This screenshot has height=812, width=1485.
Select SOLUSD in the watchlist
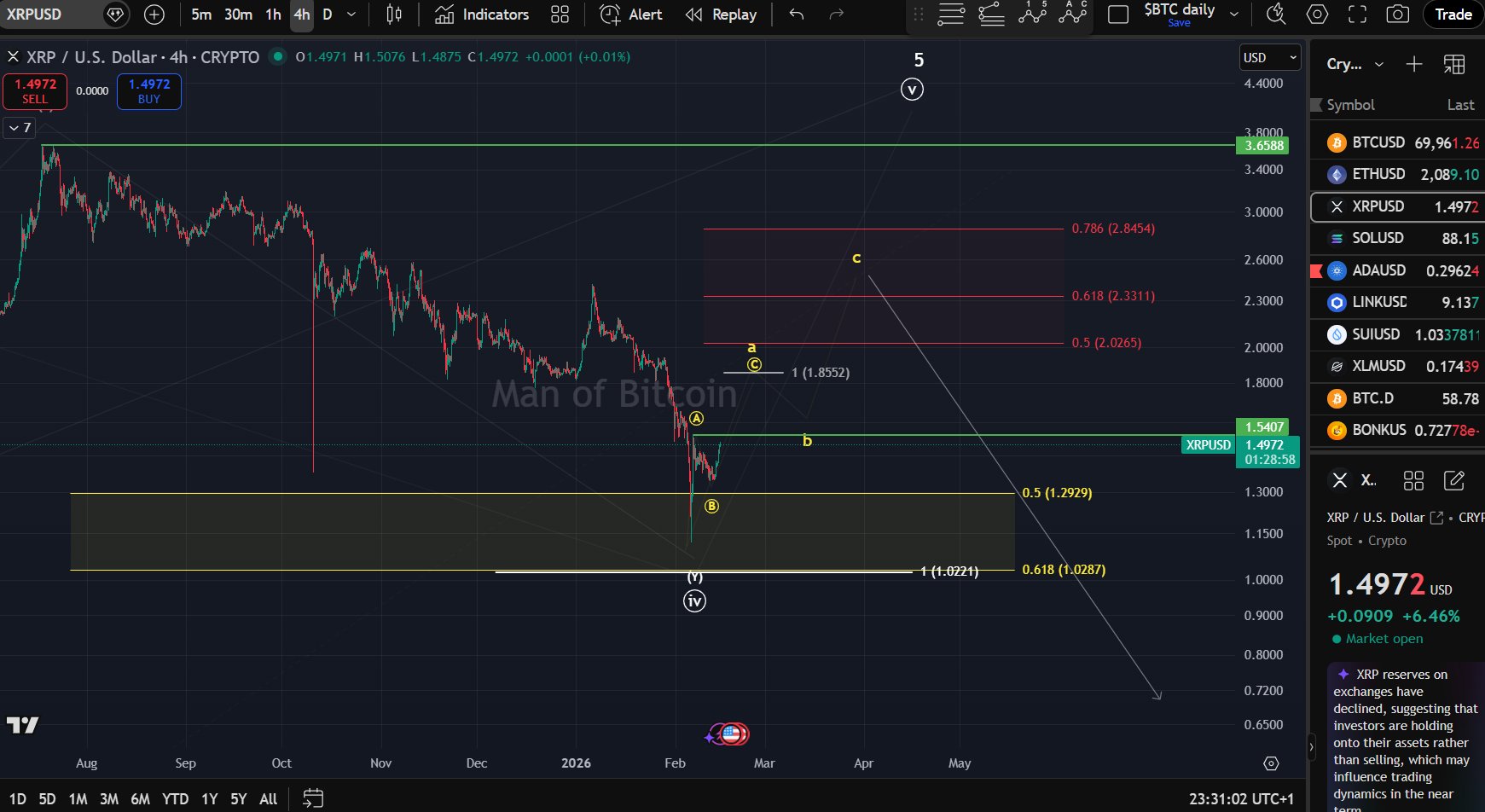(1397, 238)
